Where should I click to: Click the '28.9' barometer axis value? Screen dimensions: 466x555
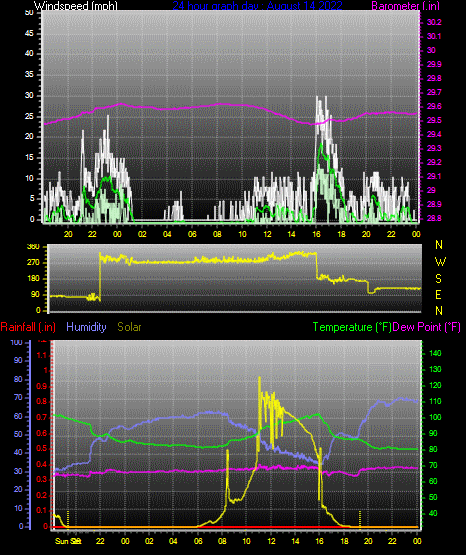coord(434,205)
